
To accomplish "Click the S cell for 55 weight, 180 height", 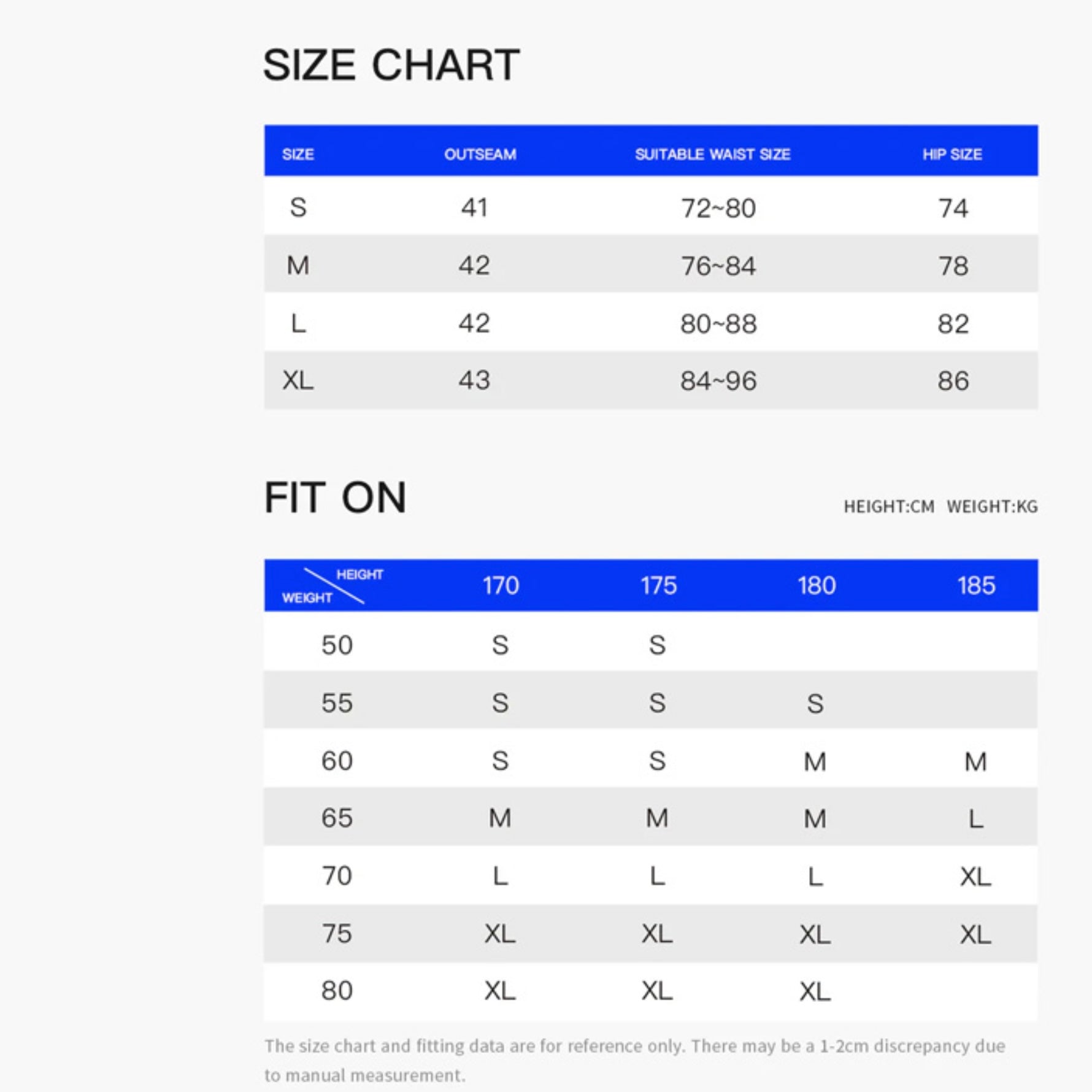I will [815, 704].
